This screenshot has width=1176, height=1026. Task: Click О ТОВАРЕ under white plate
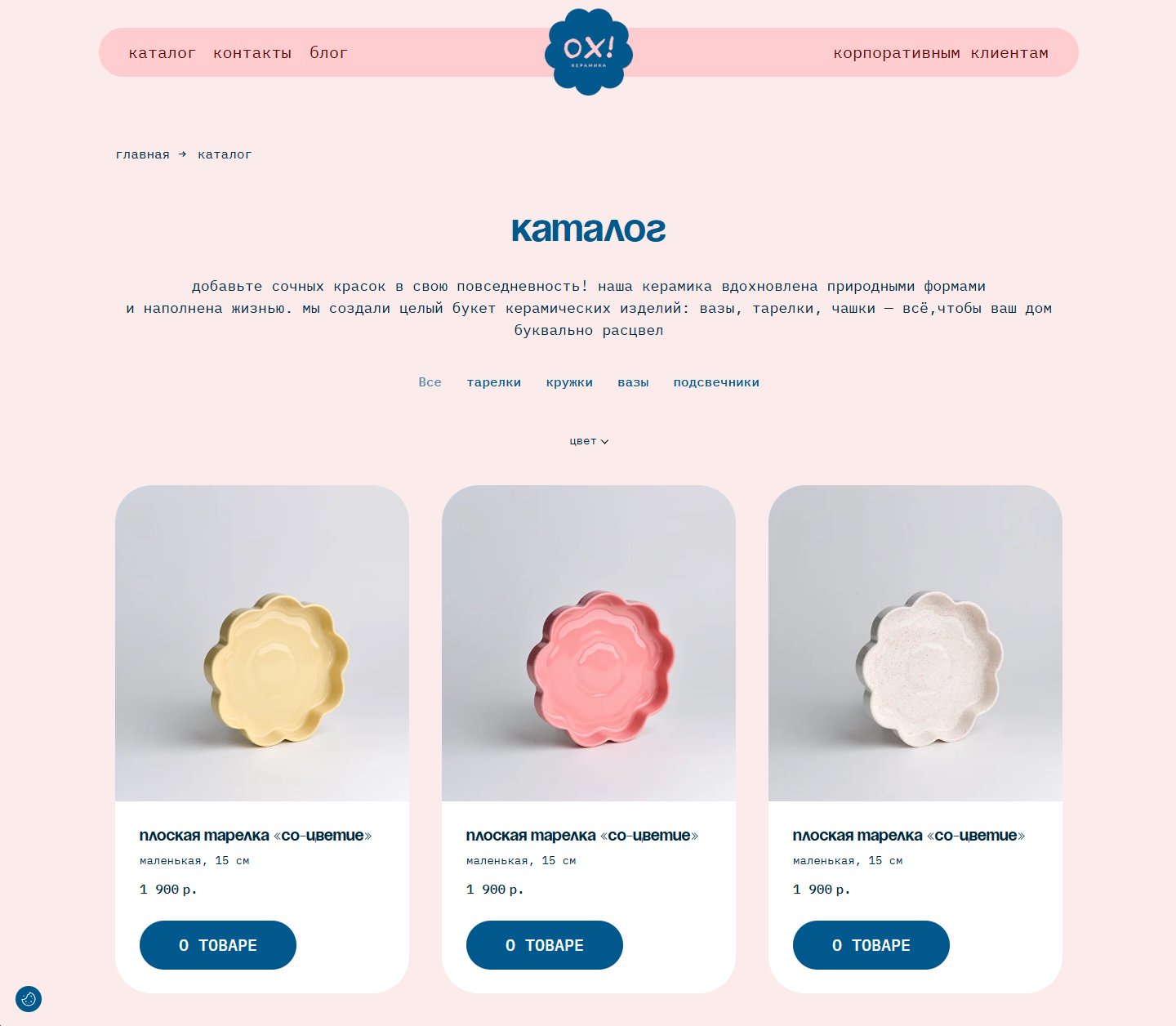(871, 945)
